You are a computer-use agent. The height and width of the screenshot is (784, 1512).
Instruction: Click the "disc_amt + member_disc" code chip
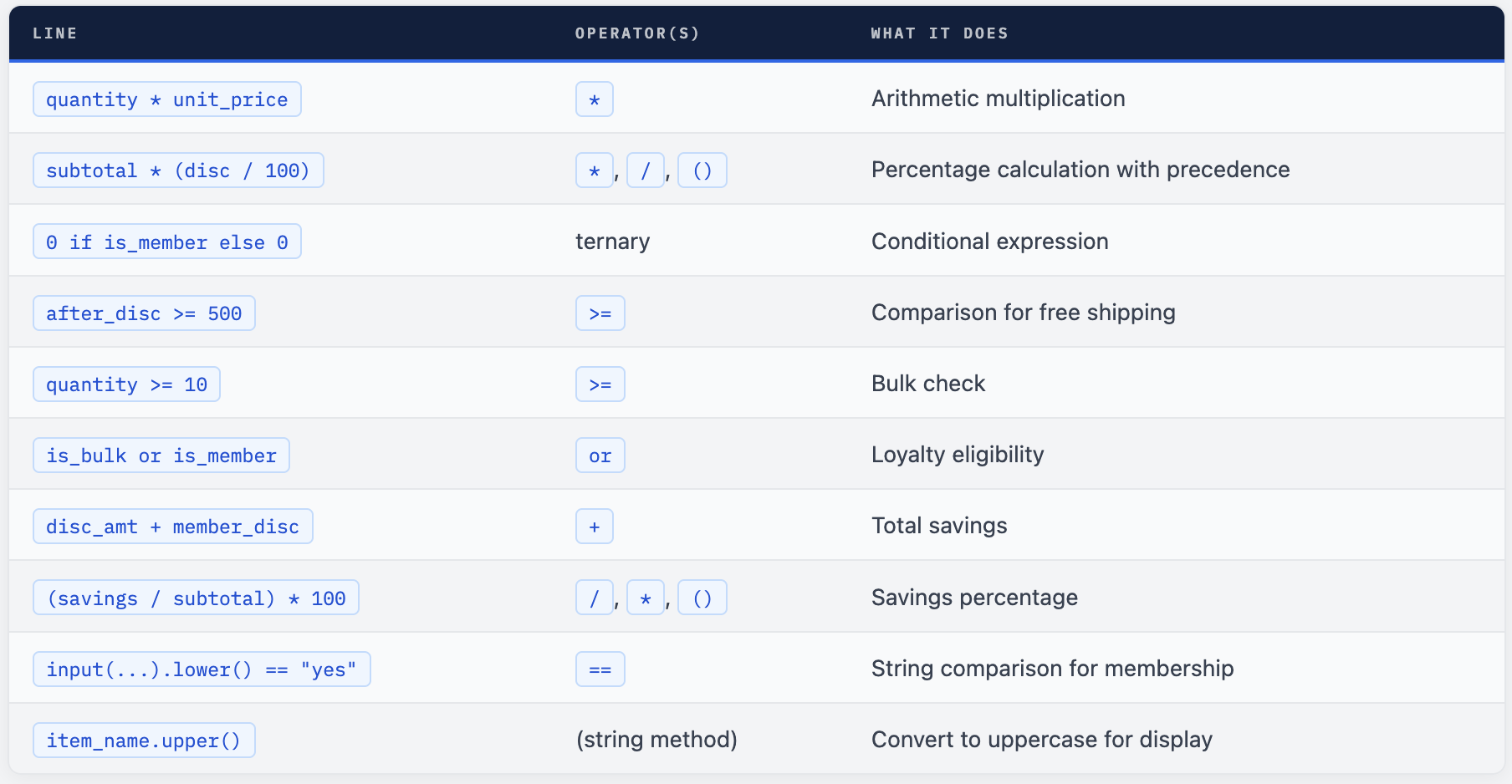(x=172, y=527)
